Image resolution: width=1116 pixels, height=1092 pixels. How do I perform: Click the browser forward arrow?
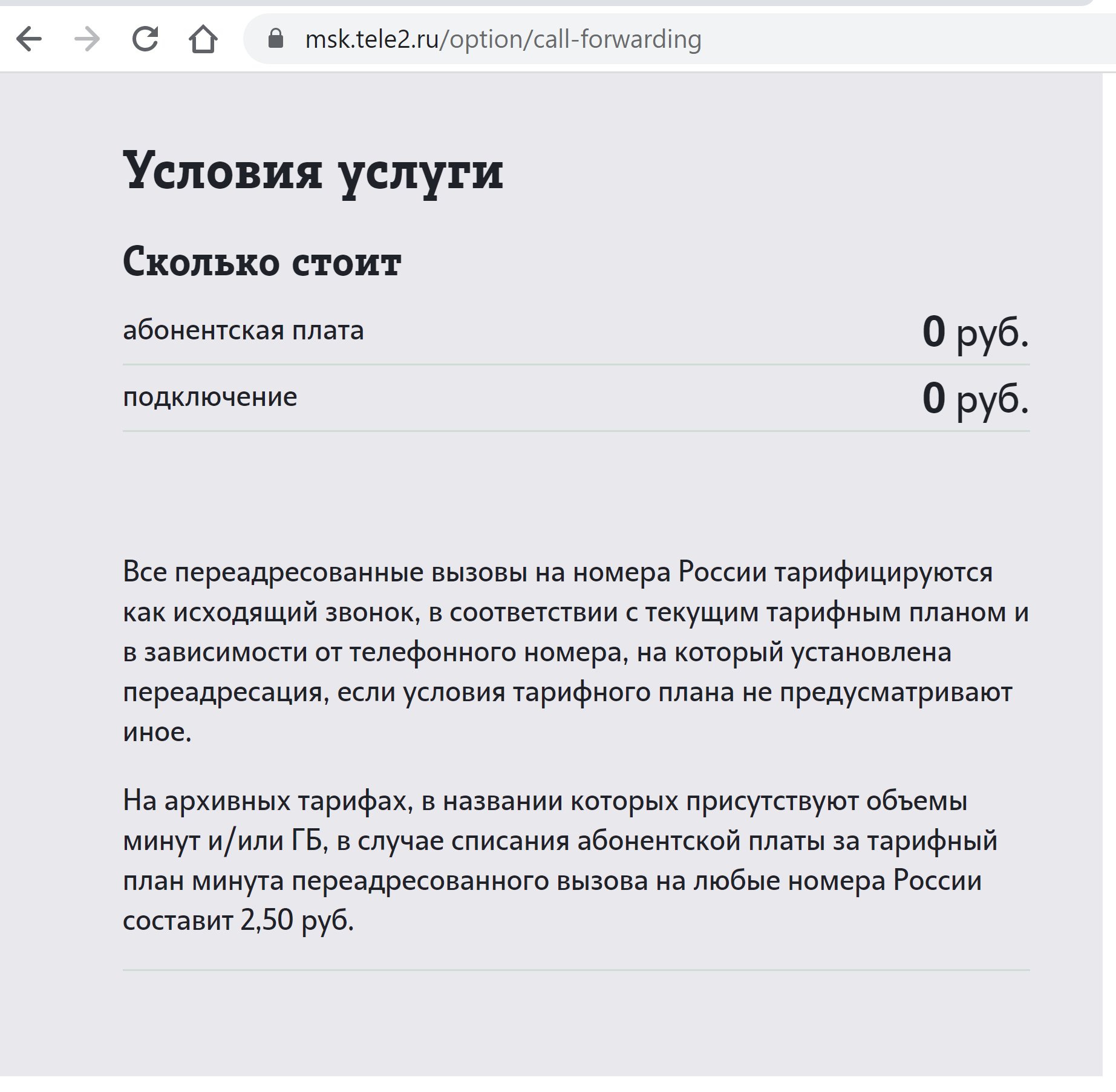pyautogui.click(x=87, y=40)
